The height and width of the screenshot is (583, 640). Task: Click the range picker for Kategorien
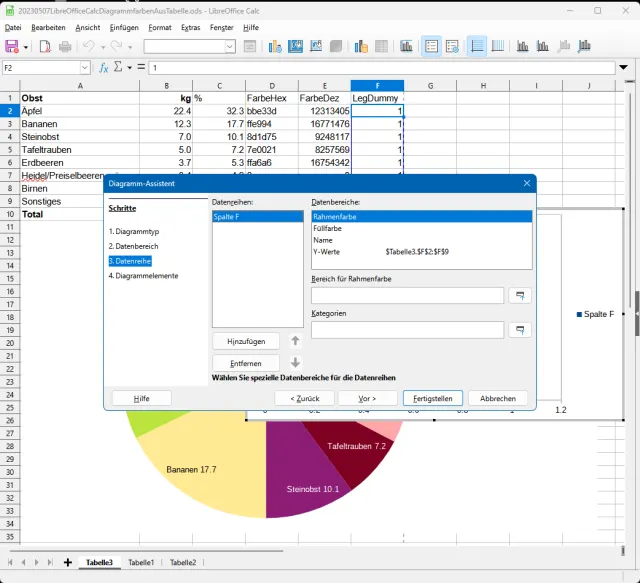click(520, 330)
